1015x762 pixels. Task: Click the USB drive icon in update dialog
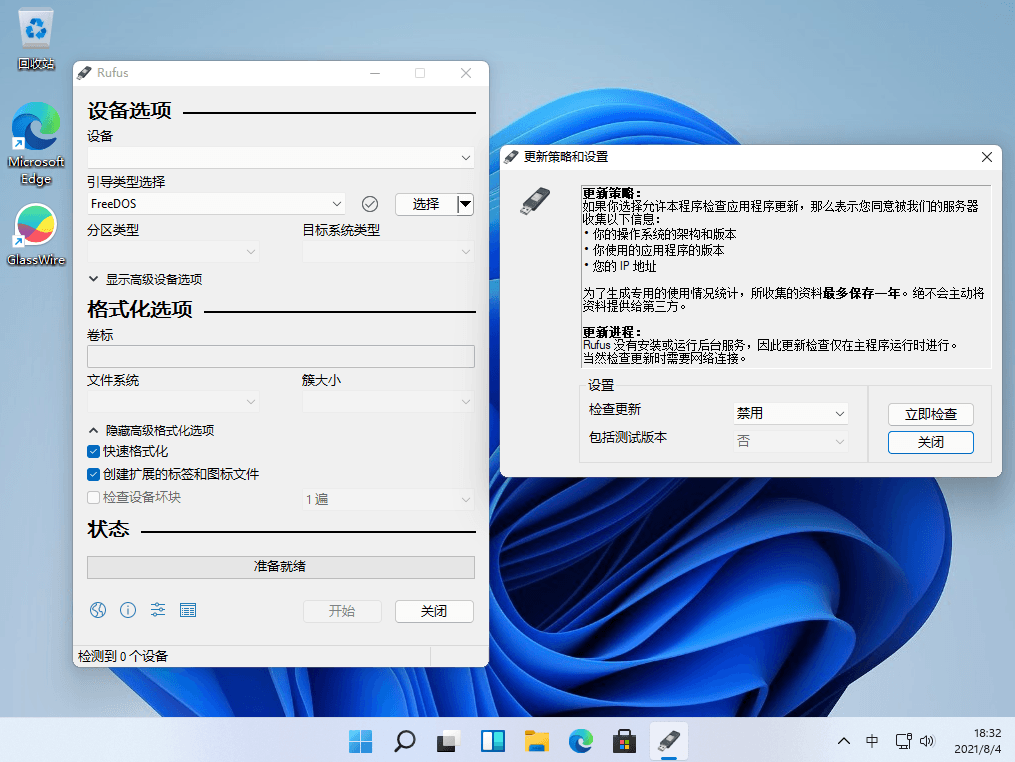pos(535,201)
